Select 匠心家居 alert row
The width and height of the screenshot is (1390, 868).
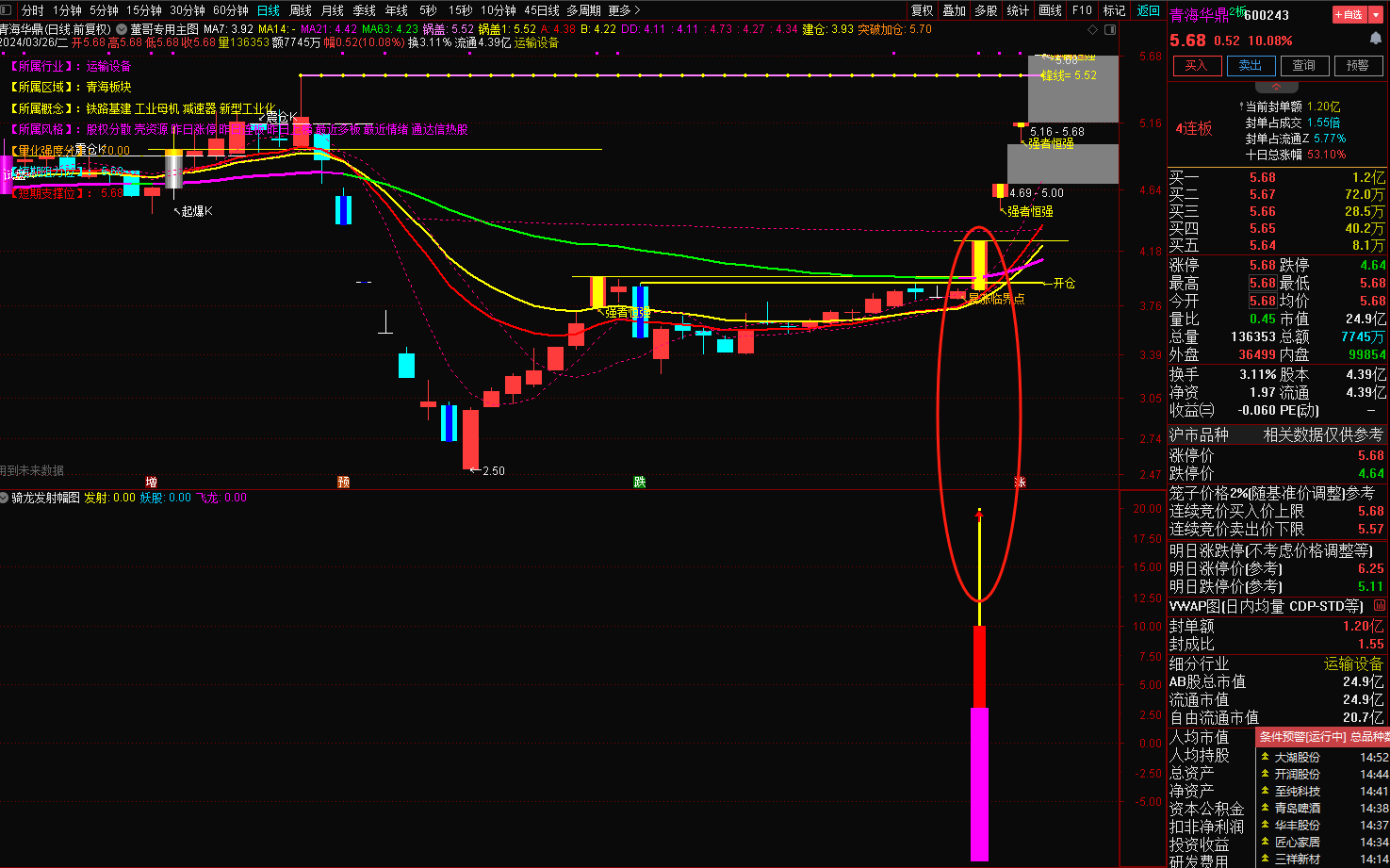pyautogui.click(x=1322, y=842)
